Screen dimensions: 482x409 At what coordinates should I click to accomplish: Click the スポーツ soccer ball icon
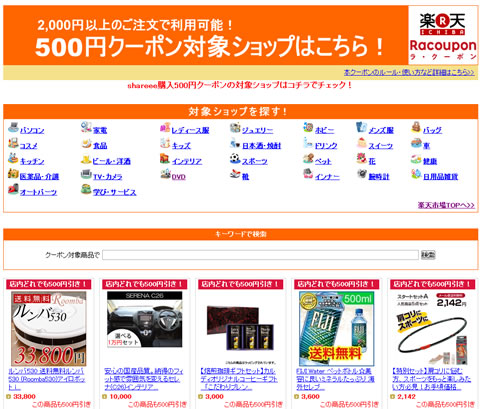tap(235, 159)
